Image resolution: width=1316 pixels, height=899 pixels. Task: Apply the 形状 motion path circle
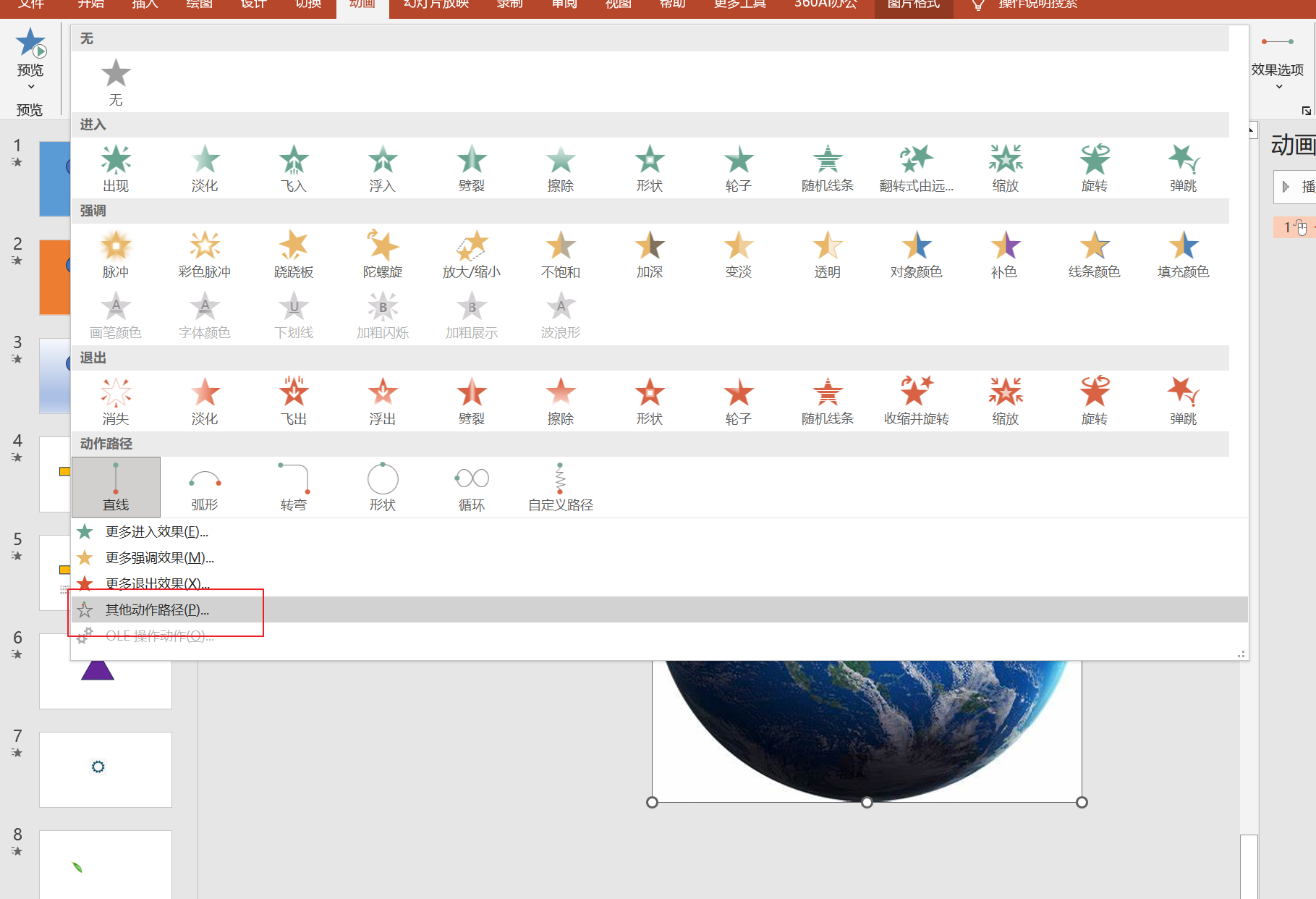point(383,486)
